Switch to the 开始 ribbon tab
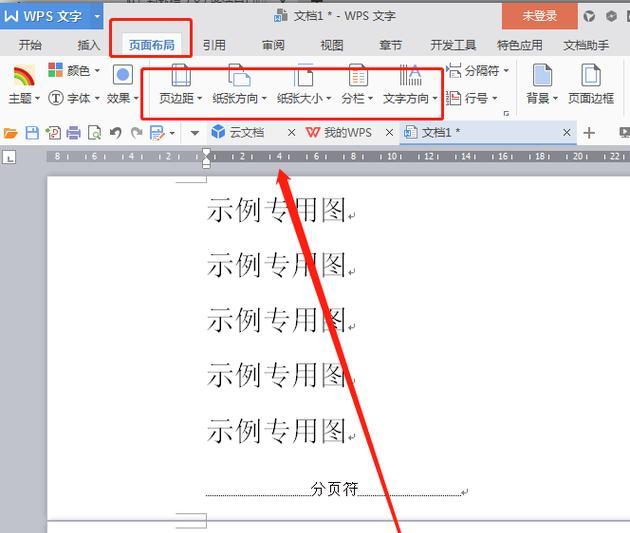 [30, 45]
